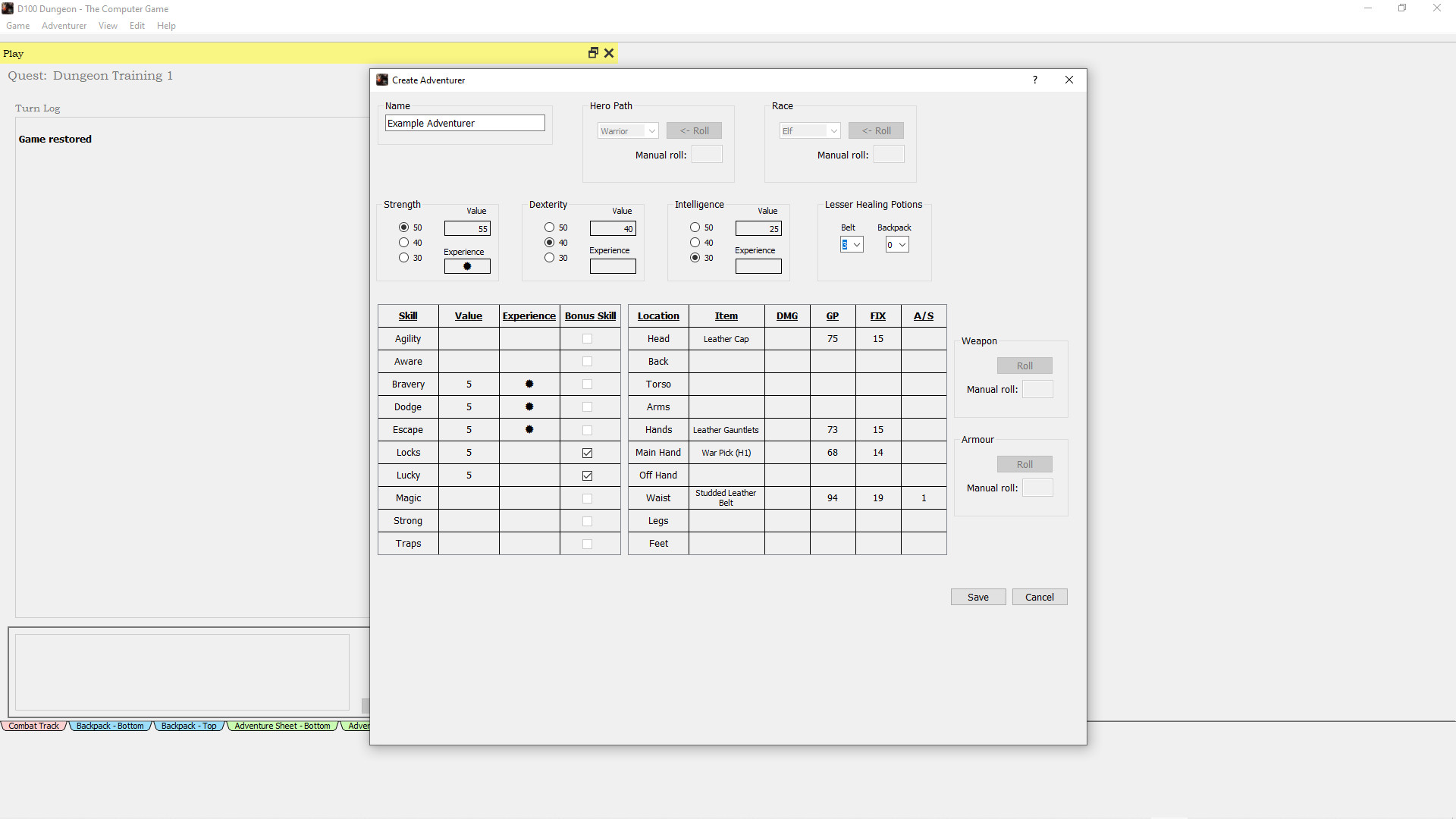Close the Create Adventurer dialog
The height and width of the screenshot is (819, 1456).
(x=1068, y=80)
